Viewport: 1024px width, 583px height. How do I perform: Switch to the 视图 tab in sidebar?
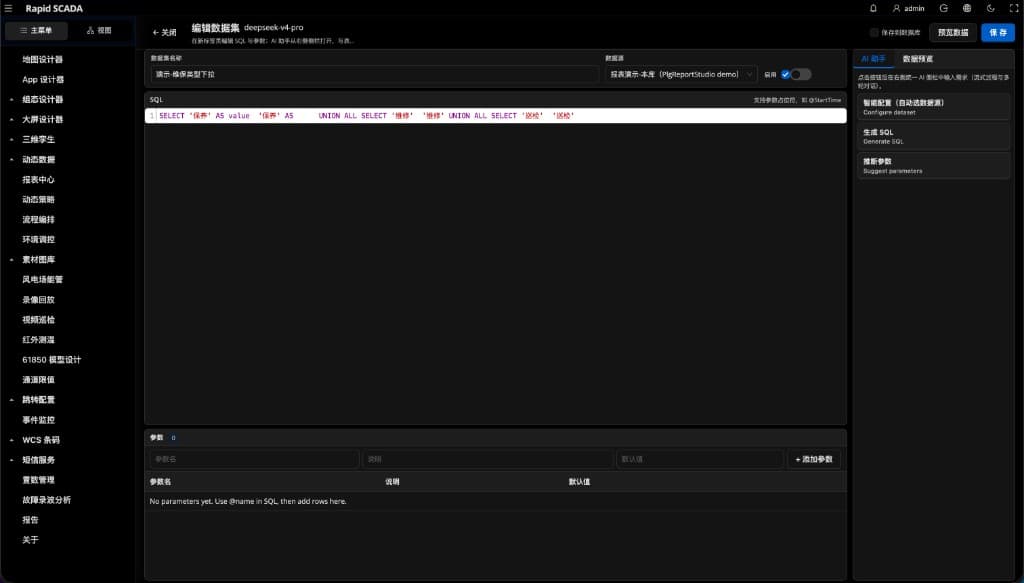click(x=99, y=31)
